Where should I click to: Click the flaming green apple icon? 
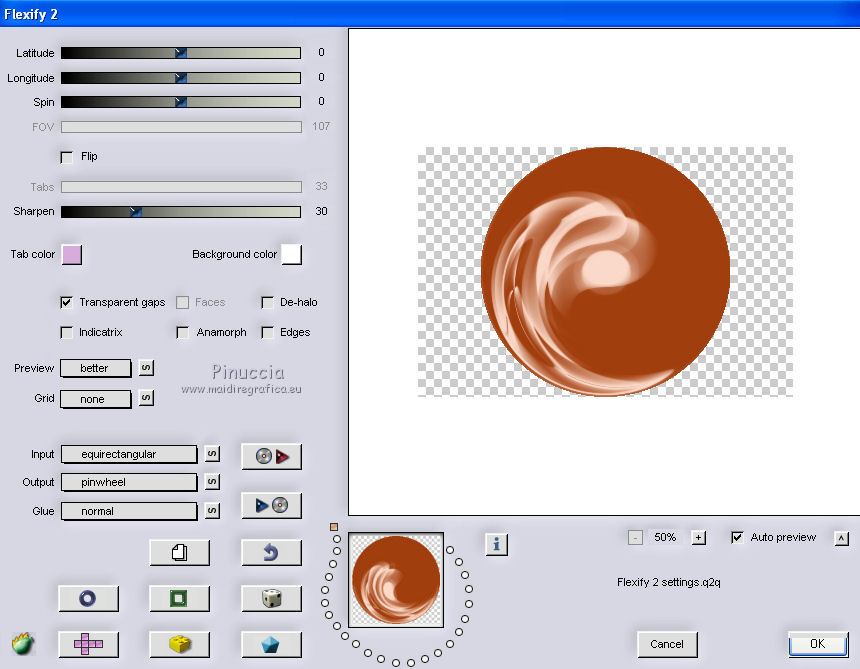23,643
